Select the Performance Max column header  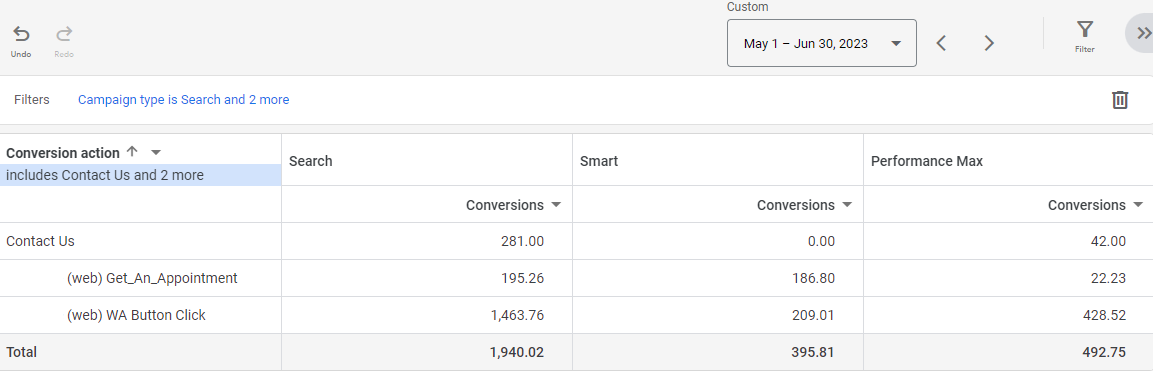(x=927, y=161)
